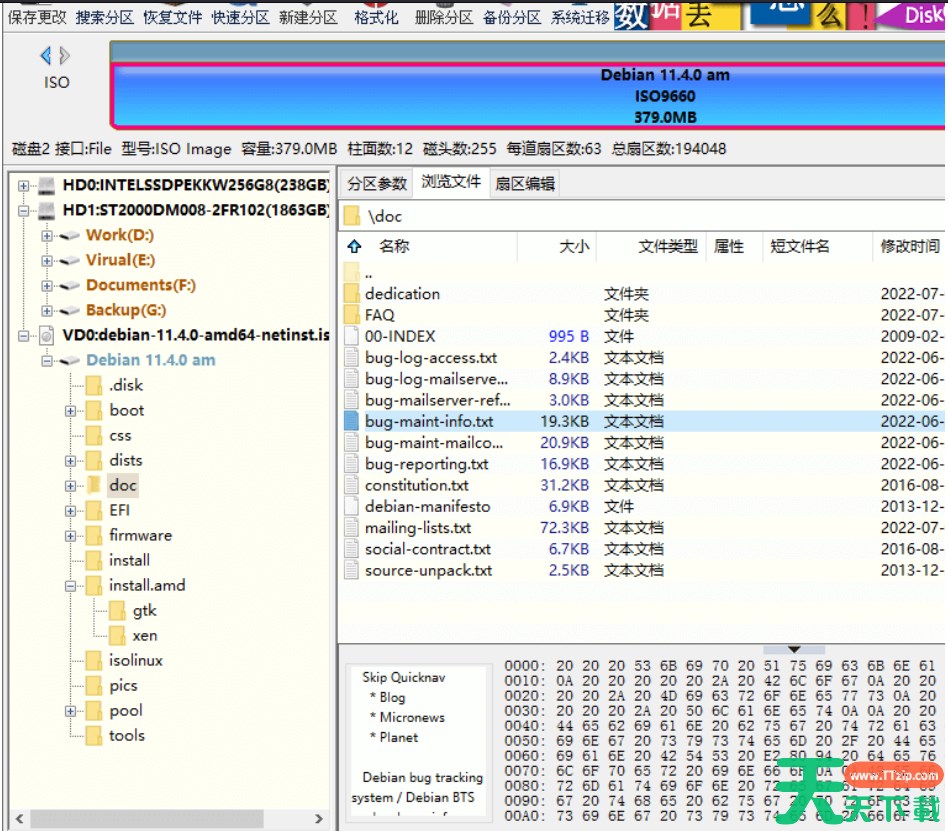
Task: Click the 格式化 toolbar button
Action: (376, 17)
